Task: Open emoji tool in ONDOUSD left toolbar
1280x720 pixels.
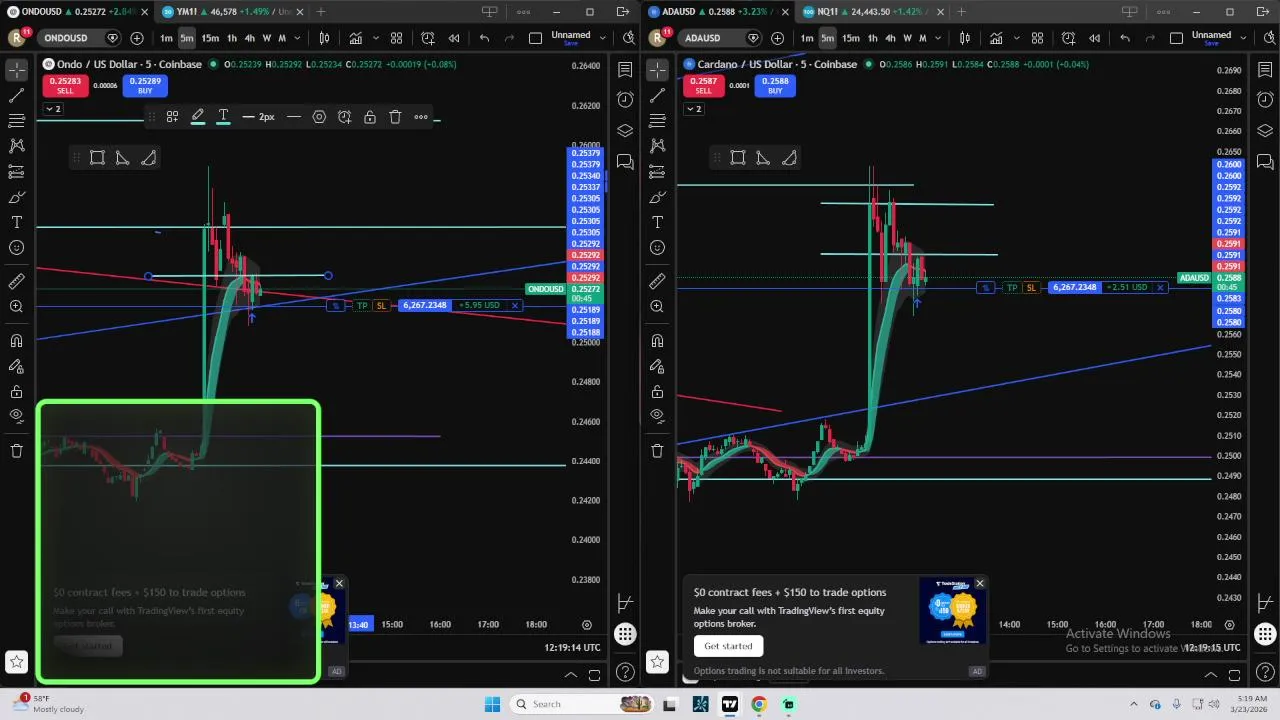Action: [17, 247]
